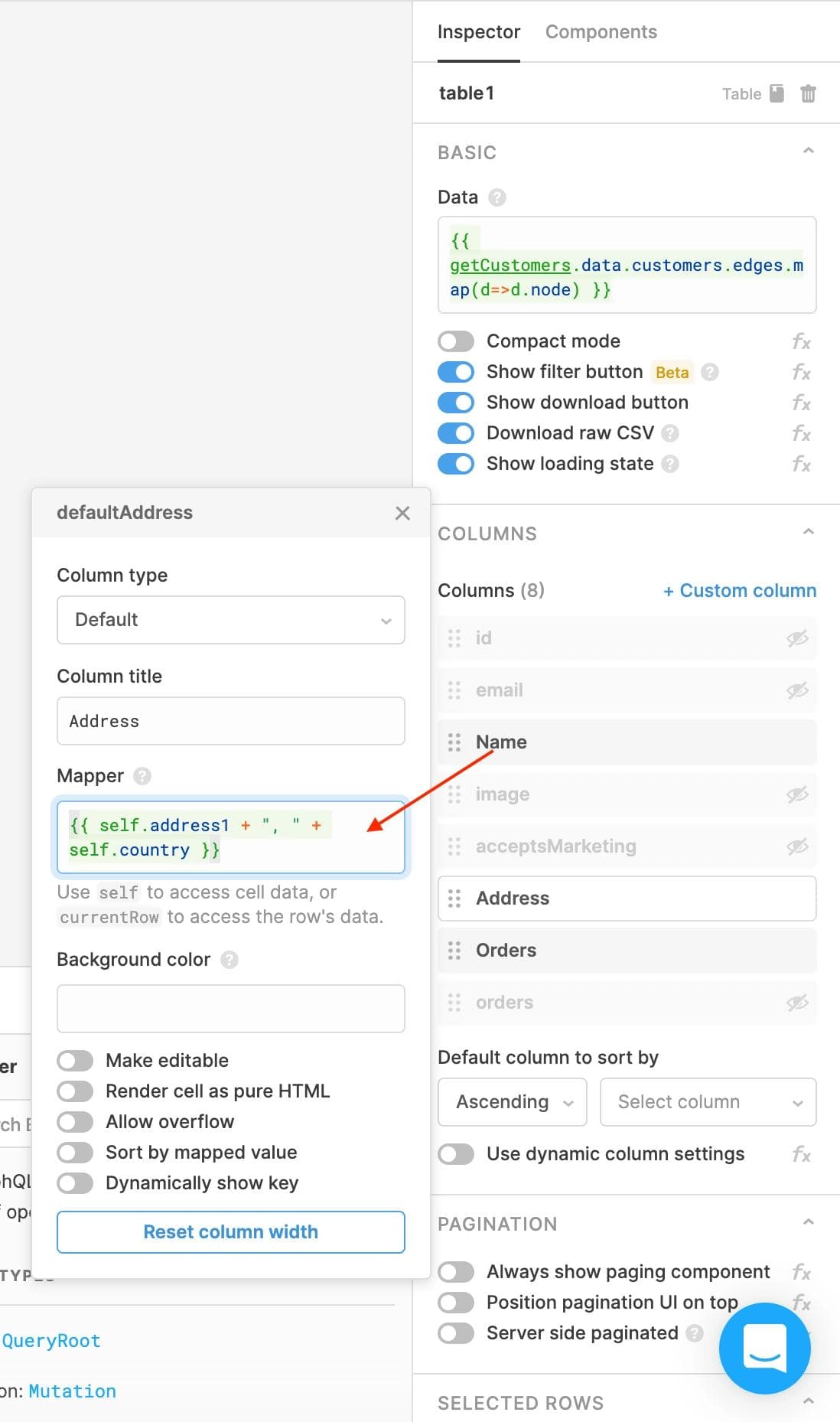Viewport: 840px width, 1422px height.
Task: Click the Background color input field
Action: coord(230,1009)
